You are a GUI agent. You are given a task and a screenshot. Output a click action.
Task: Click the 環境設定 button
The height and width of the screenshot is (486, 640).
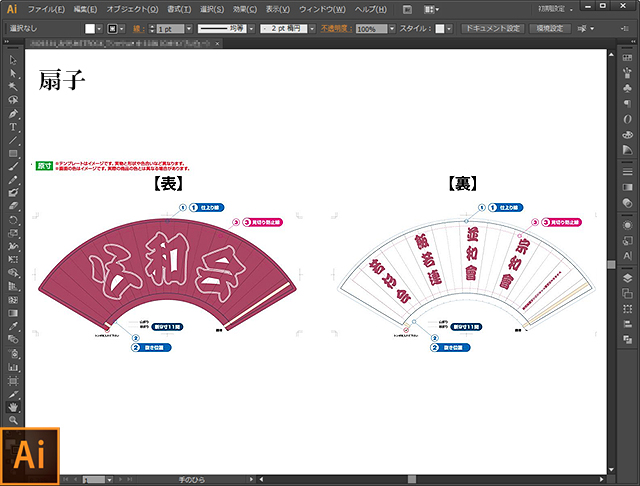pyautogui.click(x=549, y=29)
